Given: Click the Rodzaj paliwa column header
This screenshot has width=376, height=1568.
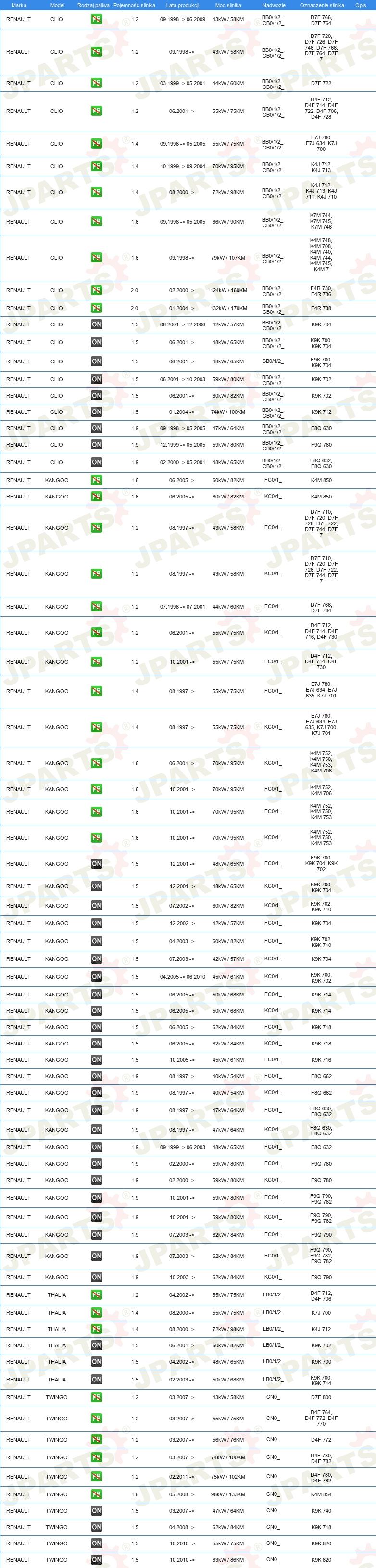Looking at the screenshot, I should click(x=93, y=5).
